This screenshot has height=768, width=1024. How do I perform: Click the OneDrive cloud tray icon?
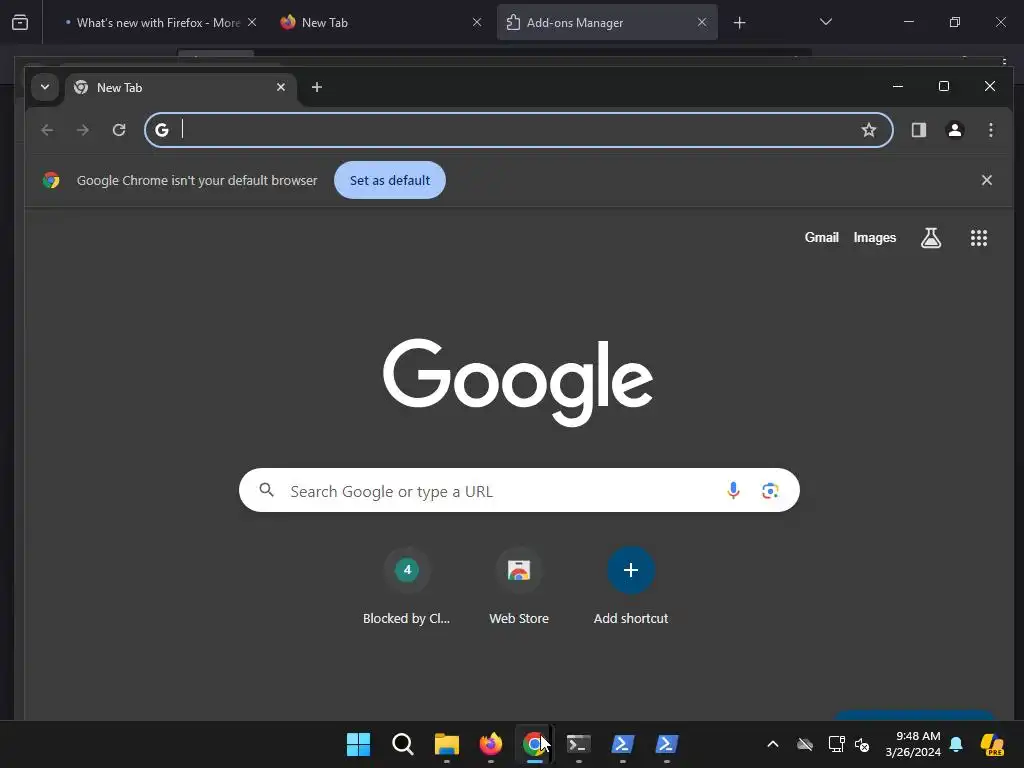click(x=805, y=744)
